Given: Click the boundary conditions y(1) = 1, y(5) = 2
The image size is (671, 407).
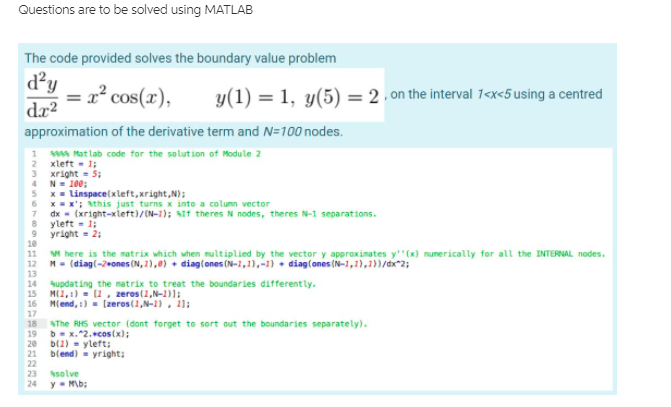Looking at the screenshot, I should 297,98.
